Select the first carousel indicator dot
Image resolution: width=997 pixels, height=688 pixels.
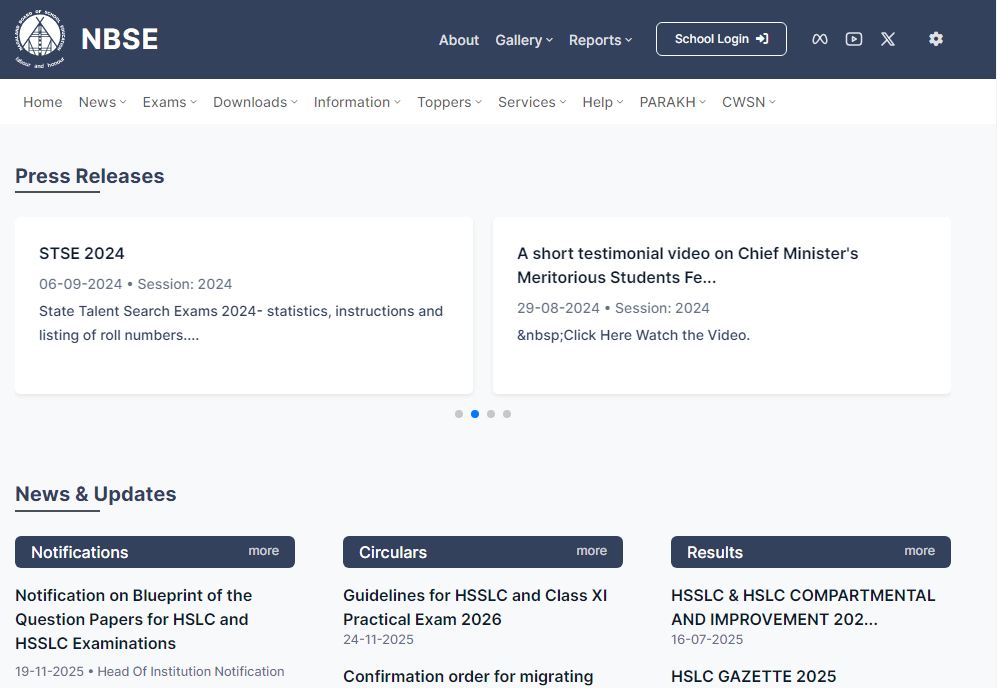pos(459,414)
